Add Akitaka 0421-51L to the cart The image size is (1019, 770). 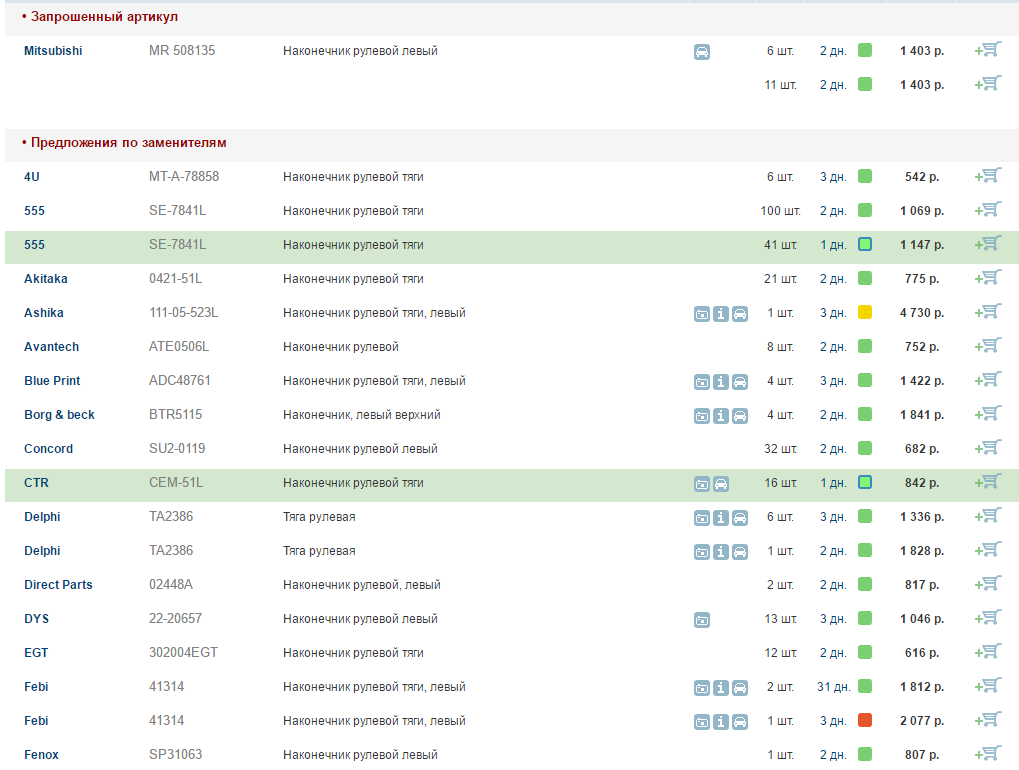click(x=988, y=278)
